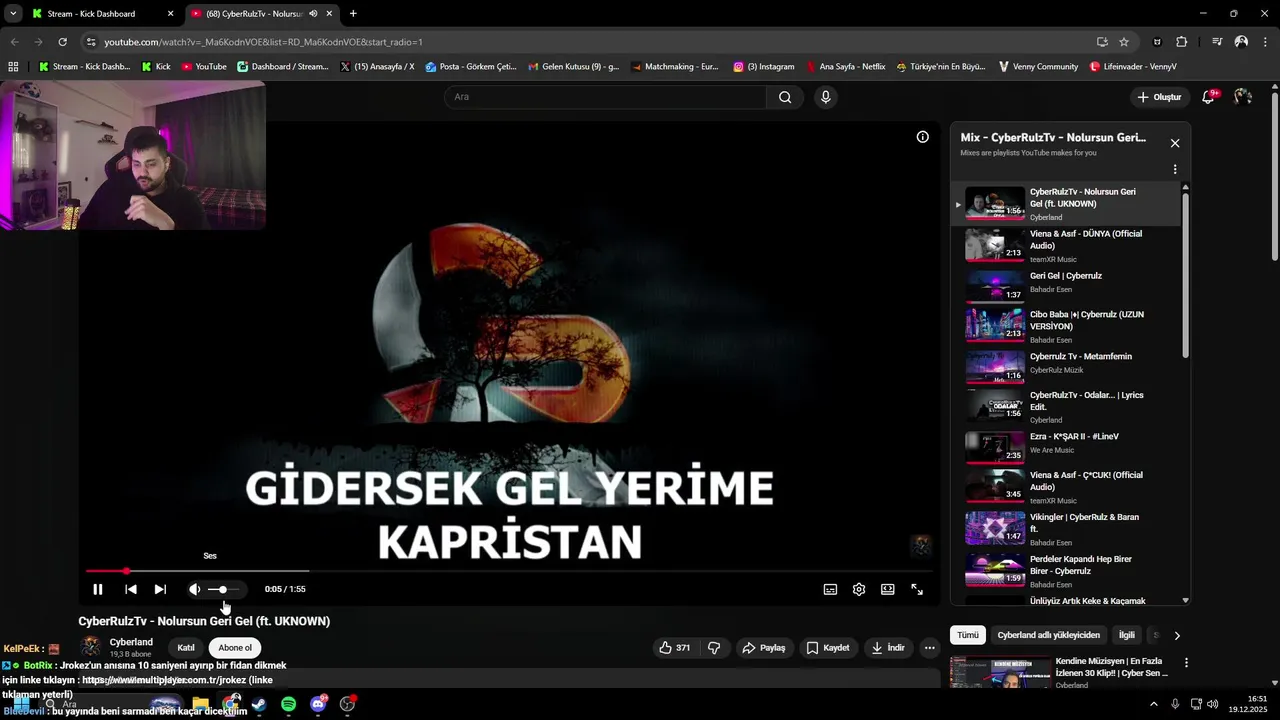The width and height of the screenshot is (1280, 720).
Task: Play 'Viena & Asıf - DÜNYA' from the mix
Action: 1066,245
